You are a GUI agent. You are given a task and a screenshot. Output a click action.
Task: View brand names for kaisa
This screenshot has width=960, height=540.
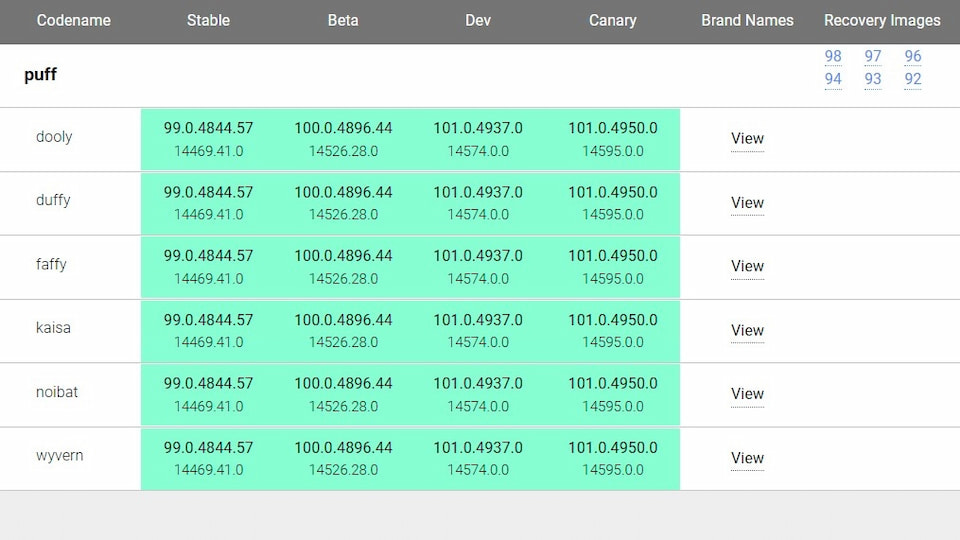[747, 331]
